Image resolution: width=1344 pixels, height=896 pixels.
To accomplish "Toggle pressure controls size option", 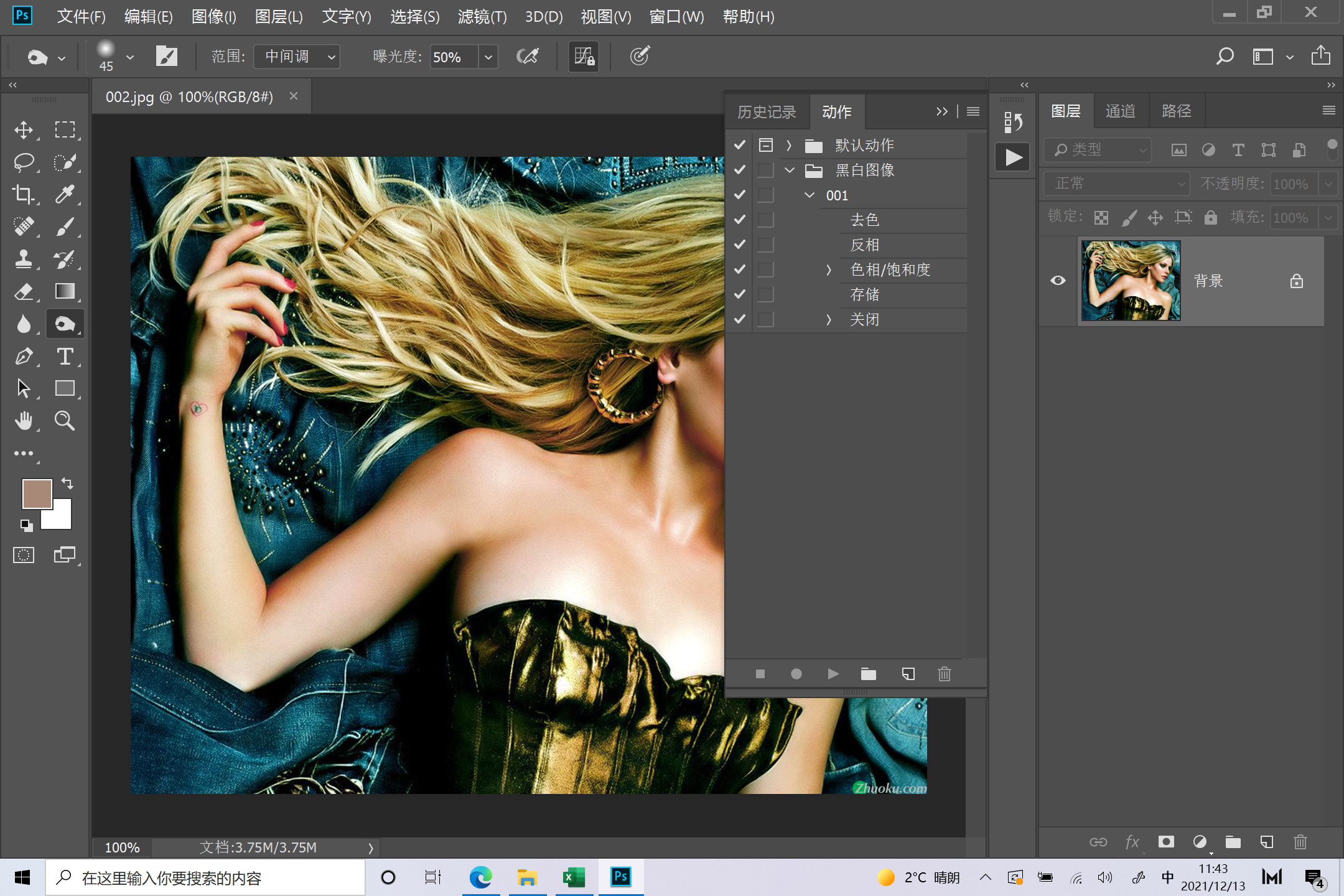I will pos(640,57).
